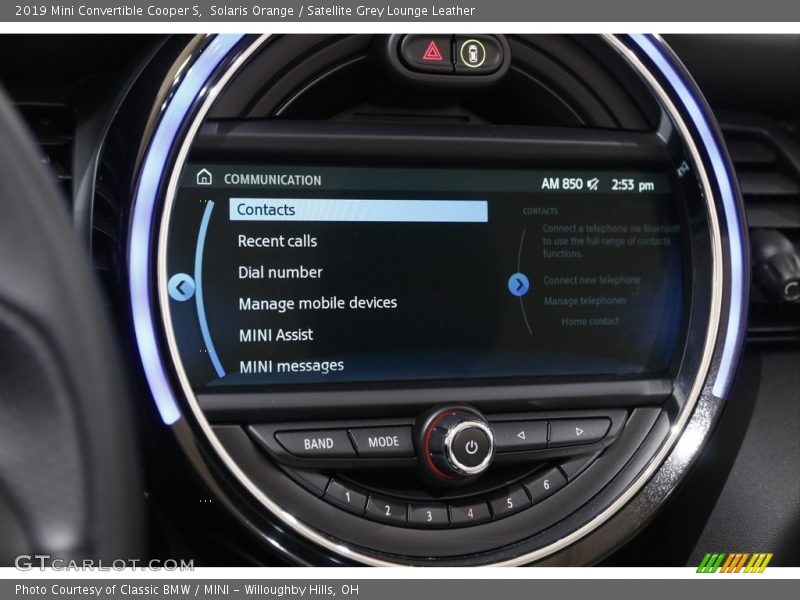The width and height of the screenshot is (800, 600).
Task: Open MINI messages
Action: tap(291, 366)
